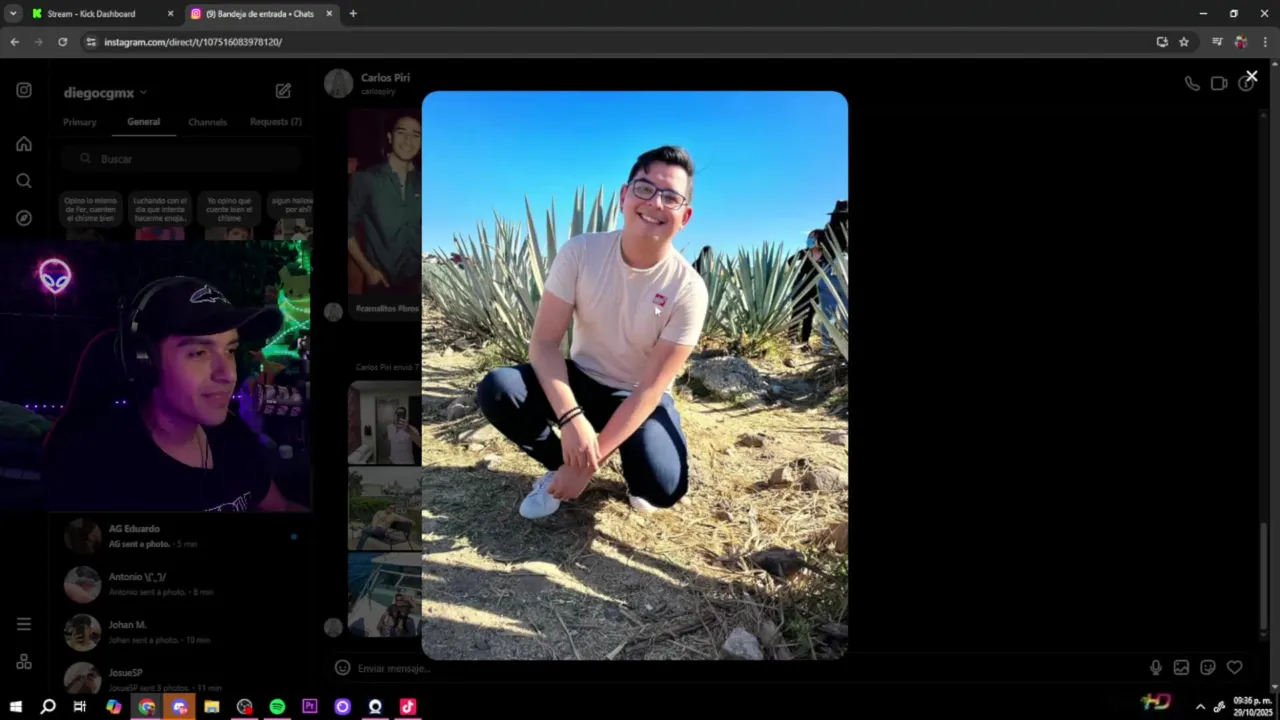Open File Explorer from the taskbar

click(x=212, y=707)
